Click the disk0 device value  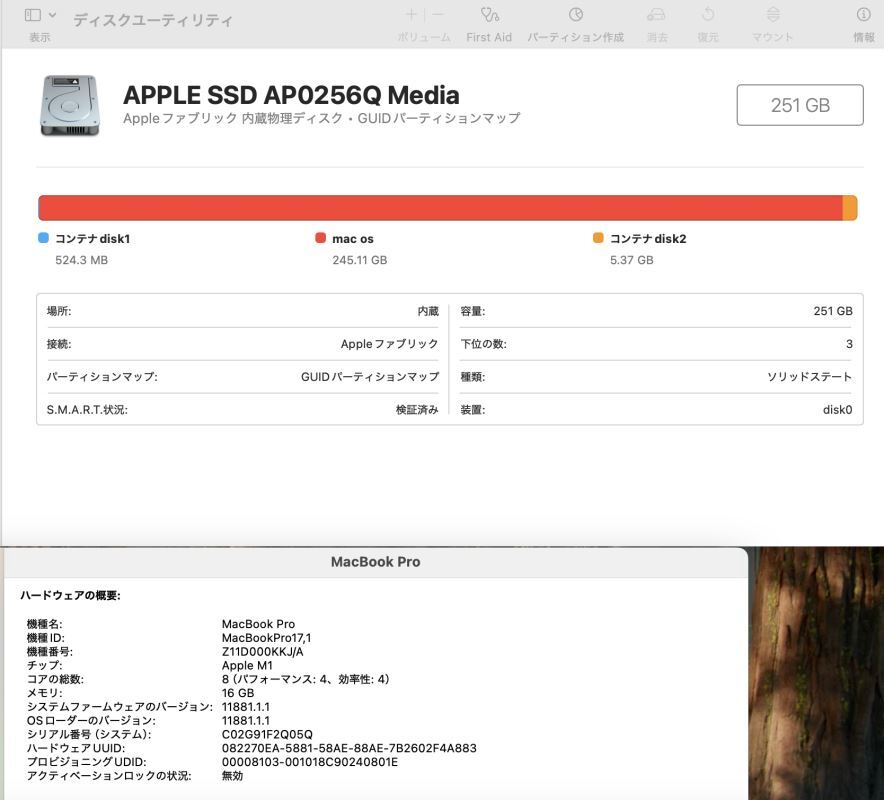pos(837,410)
